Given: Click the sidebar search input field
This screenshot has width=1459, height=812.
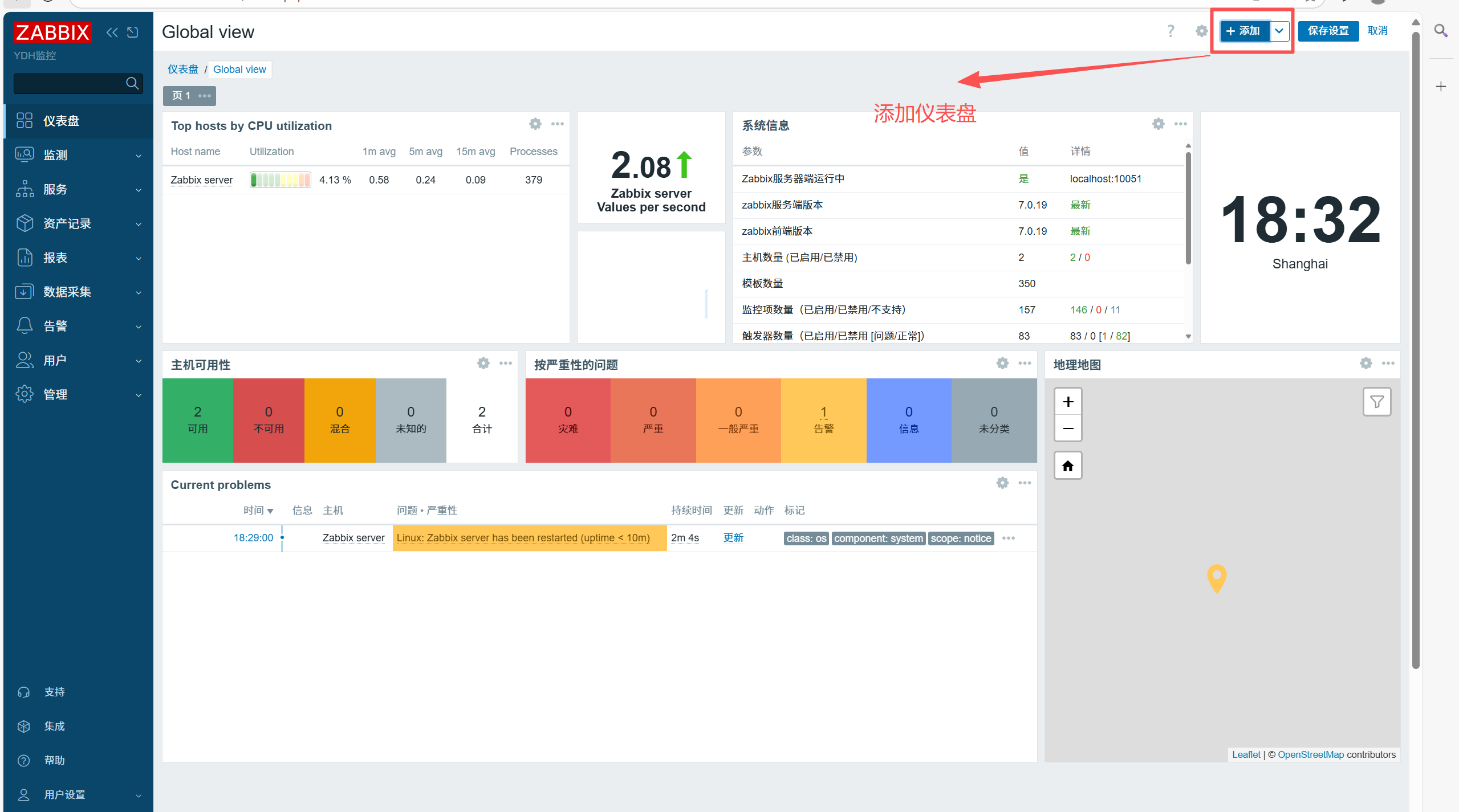Looking at the screenshot, I should point(68,84).
